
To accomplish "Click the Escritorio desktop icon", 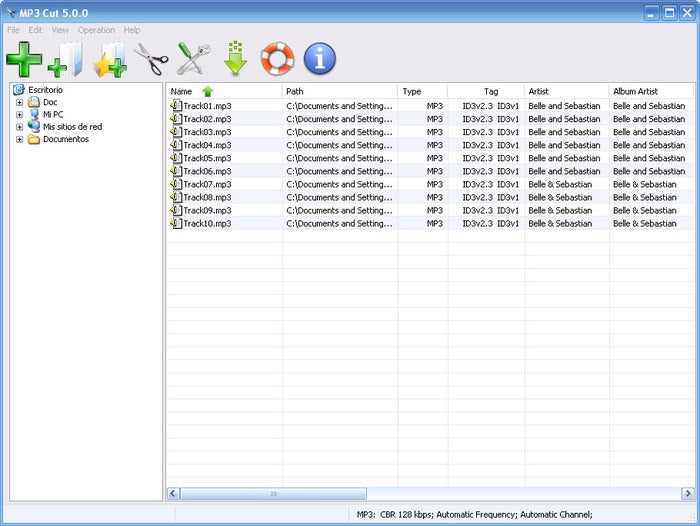I will tap(18, 90).
